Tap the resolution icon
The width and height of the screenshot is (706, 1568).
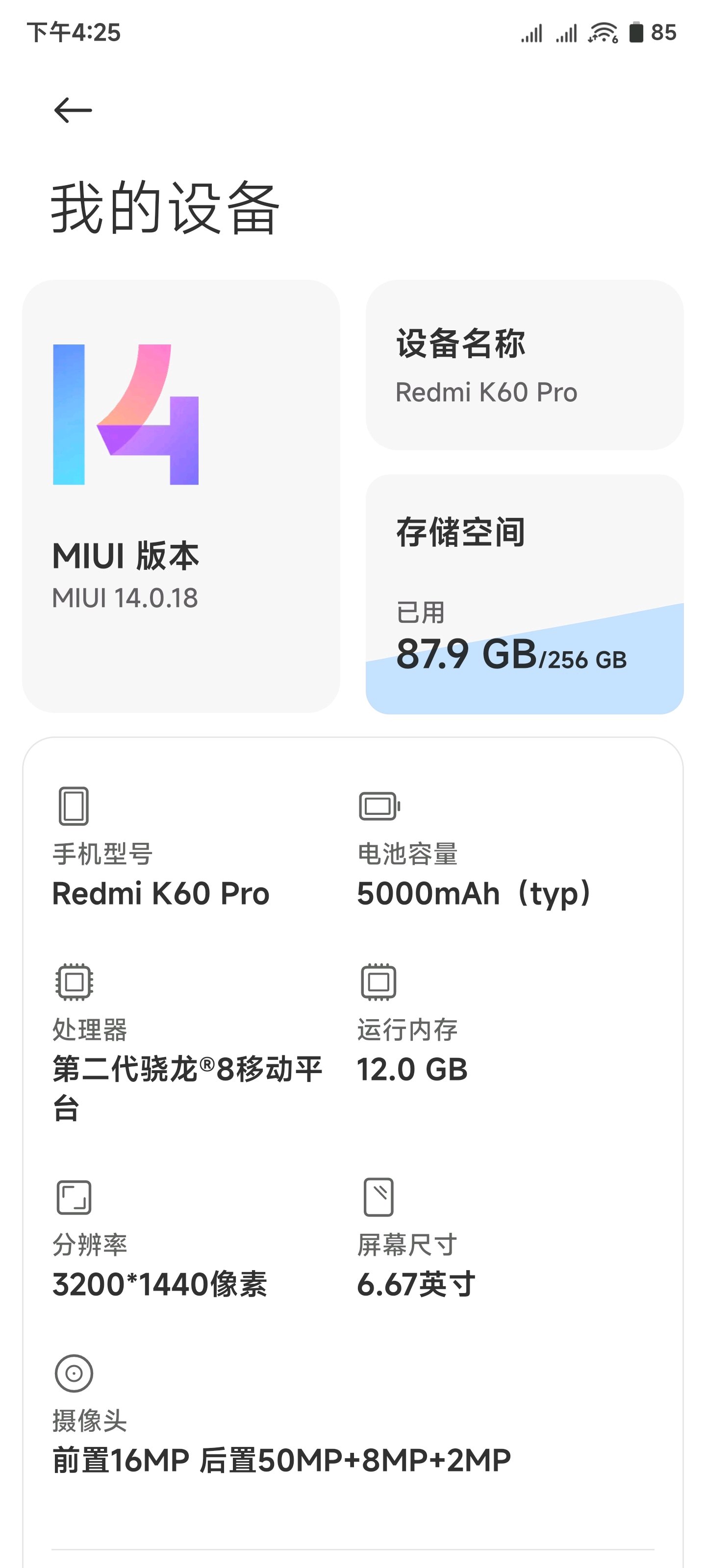pos(74,1197)
